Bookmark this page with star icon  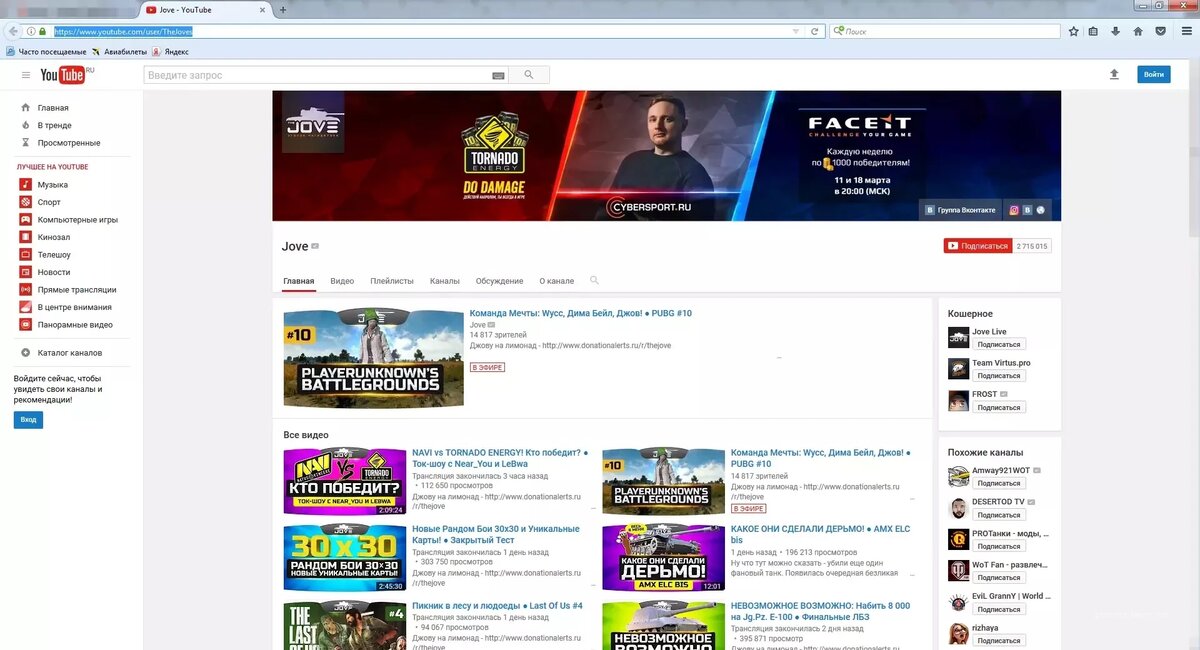pyautogui.click(x=1074, y=31)
